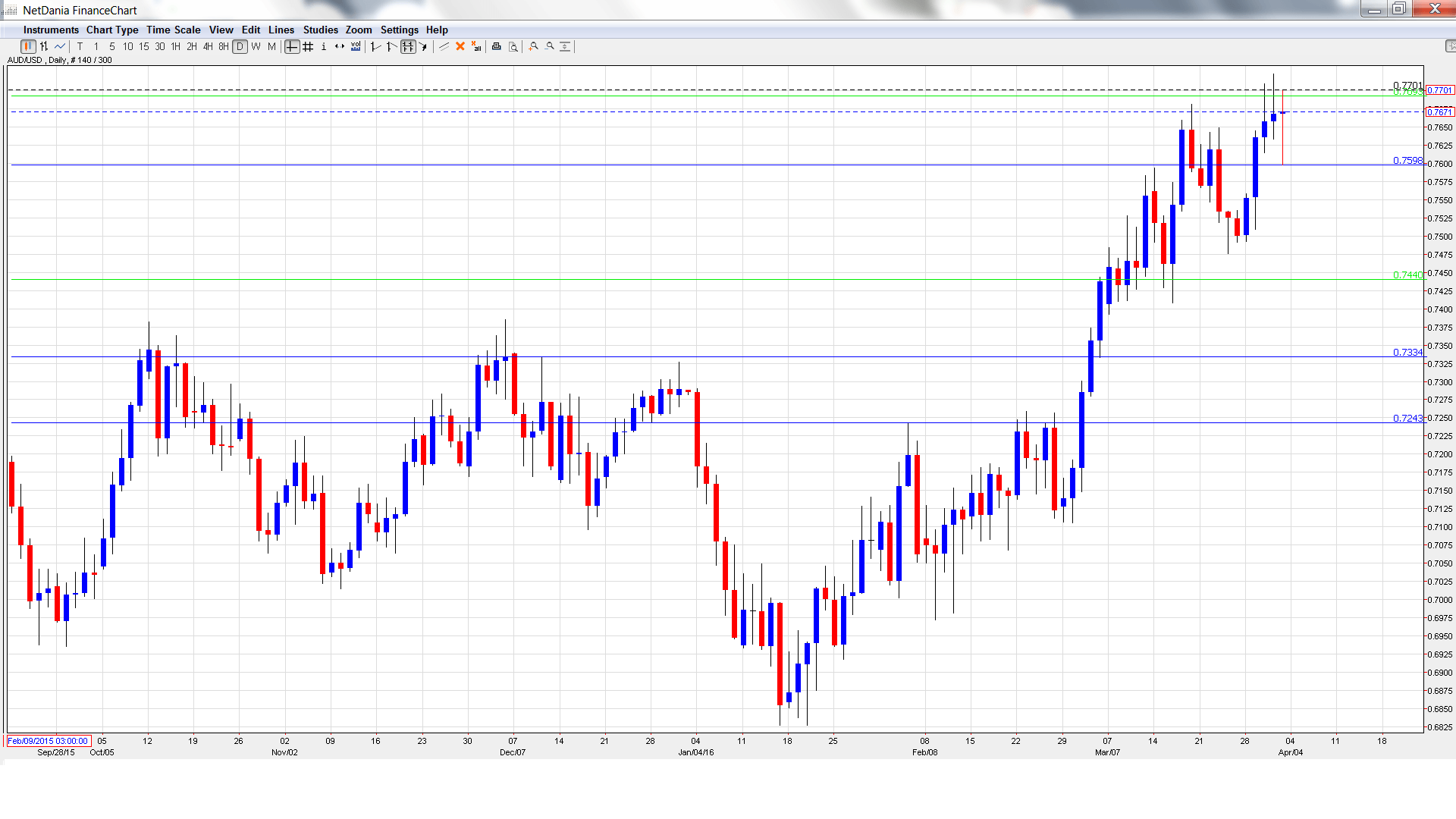This screenshot has height=819, width=1456.
Task: Toggle the volume (vol) display icon
Action: tap(356, 47)
